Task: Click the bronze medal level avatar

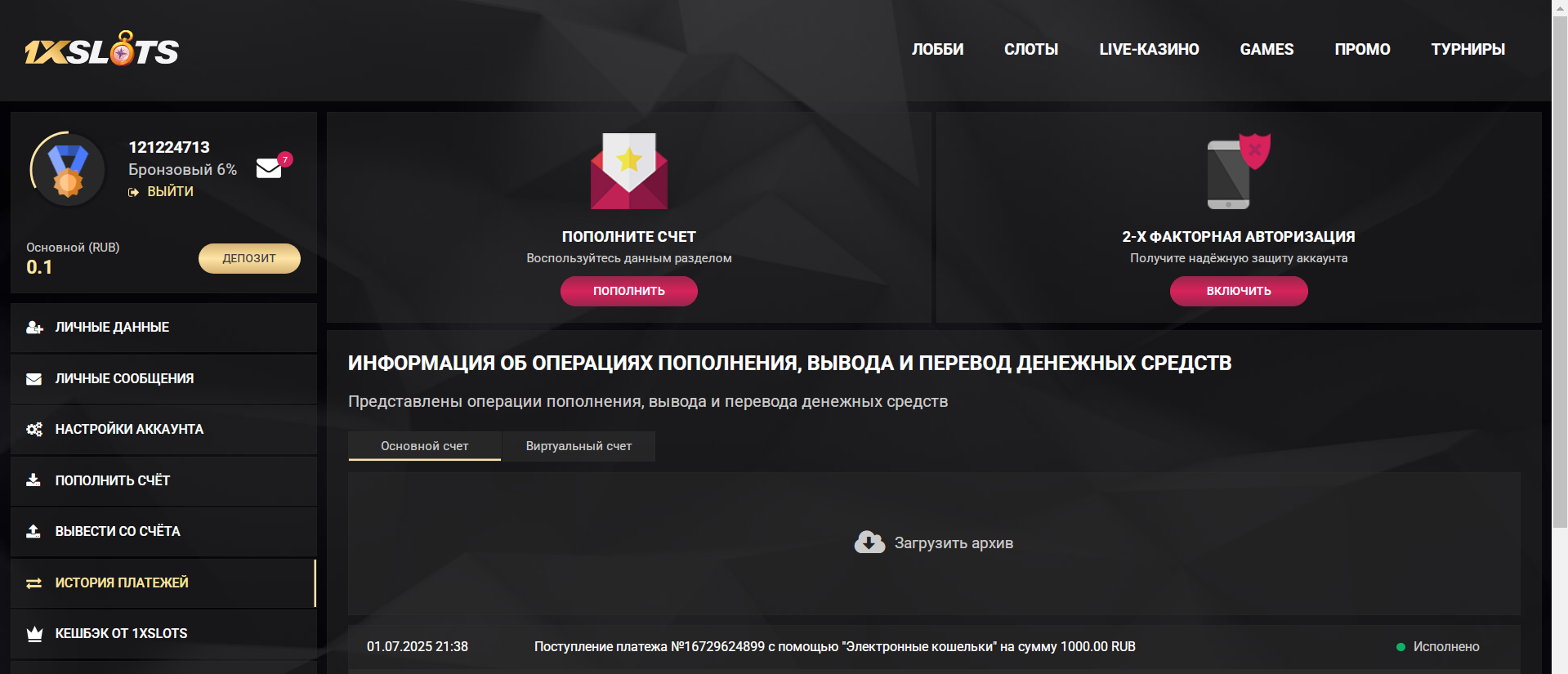Action: 68,170
